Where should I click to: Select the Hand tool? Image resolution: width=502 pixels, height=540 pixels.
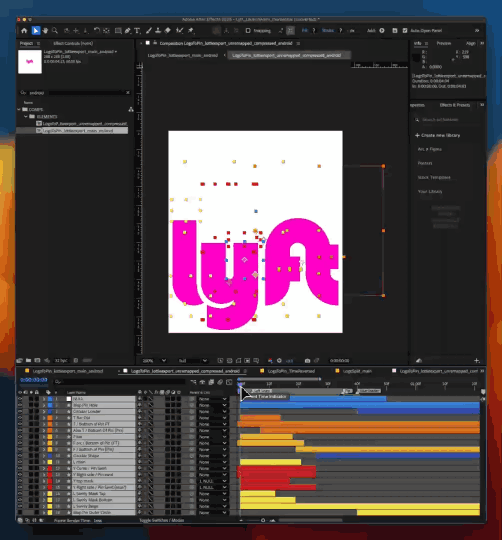(x=45, y=31)
